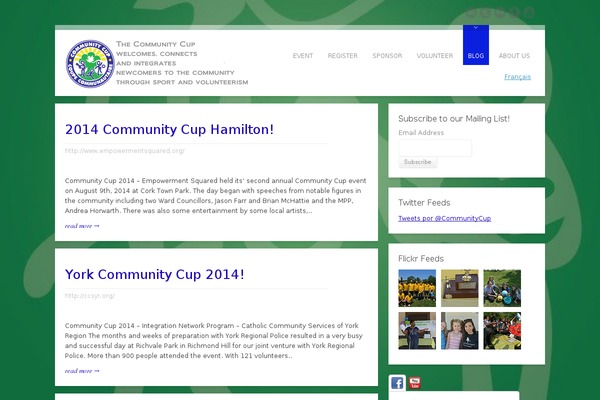Click the 'Subscribe to our Mailing List!' heading
This screenshot has height=400, width=600.
click(x=454, y=119)
